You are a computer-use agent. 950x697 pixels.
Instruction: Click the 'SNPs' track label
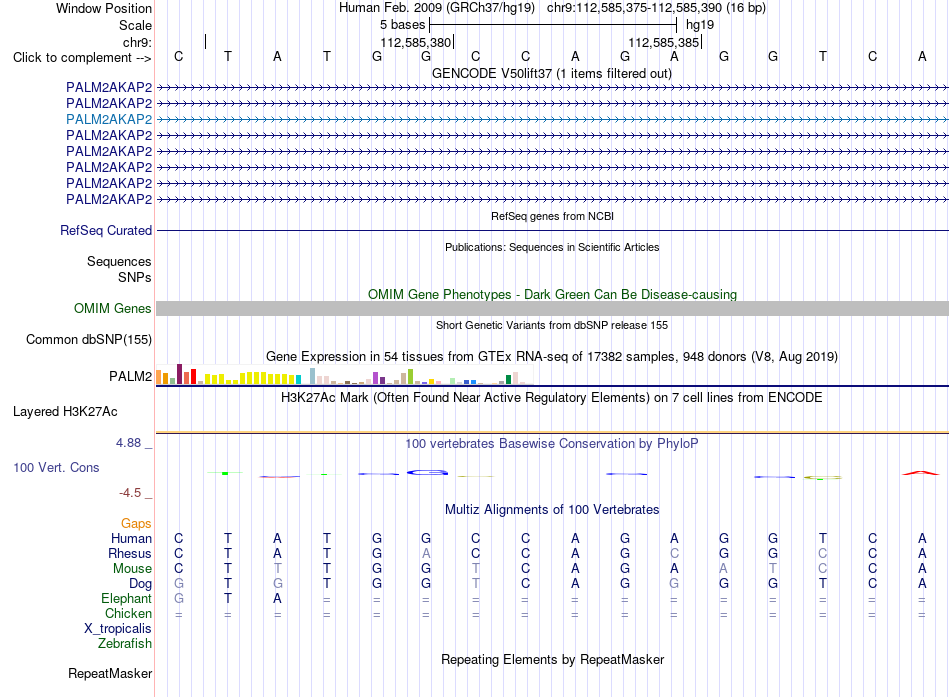coord(135,277)
